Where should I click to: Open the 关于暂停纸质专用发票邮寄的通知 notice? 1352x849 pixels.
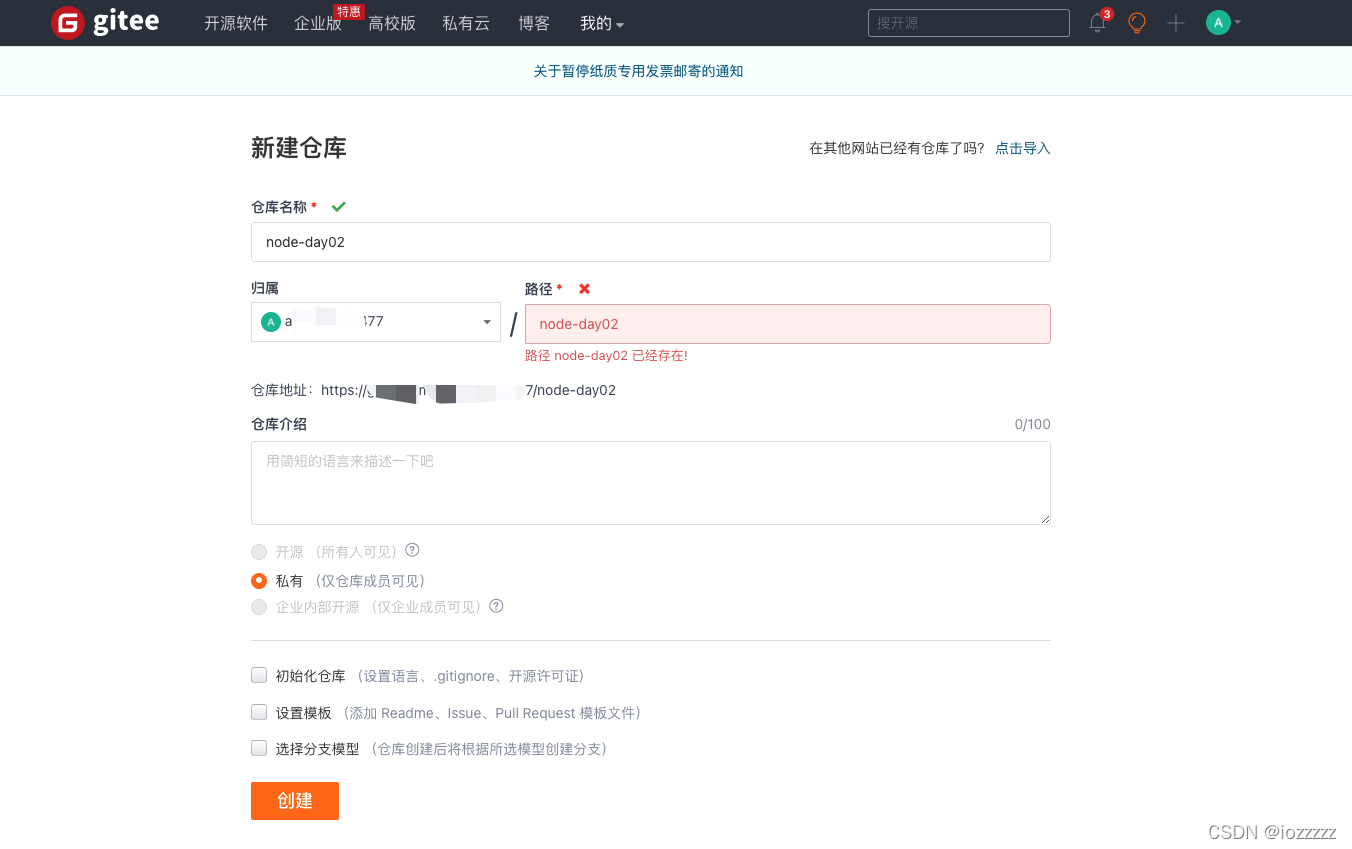(x=638, y=71)
